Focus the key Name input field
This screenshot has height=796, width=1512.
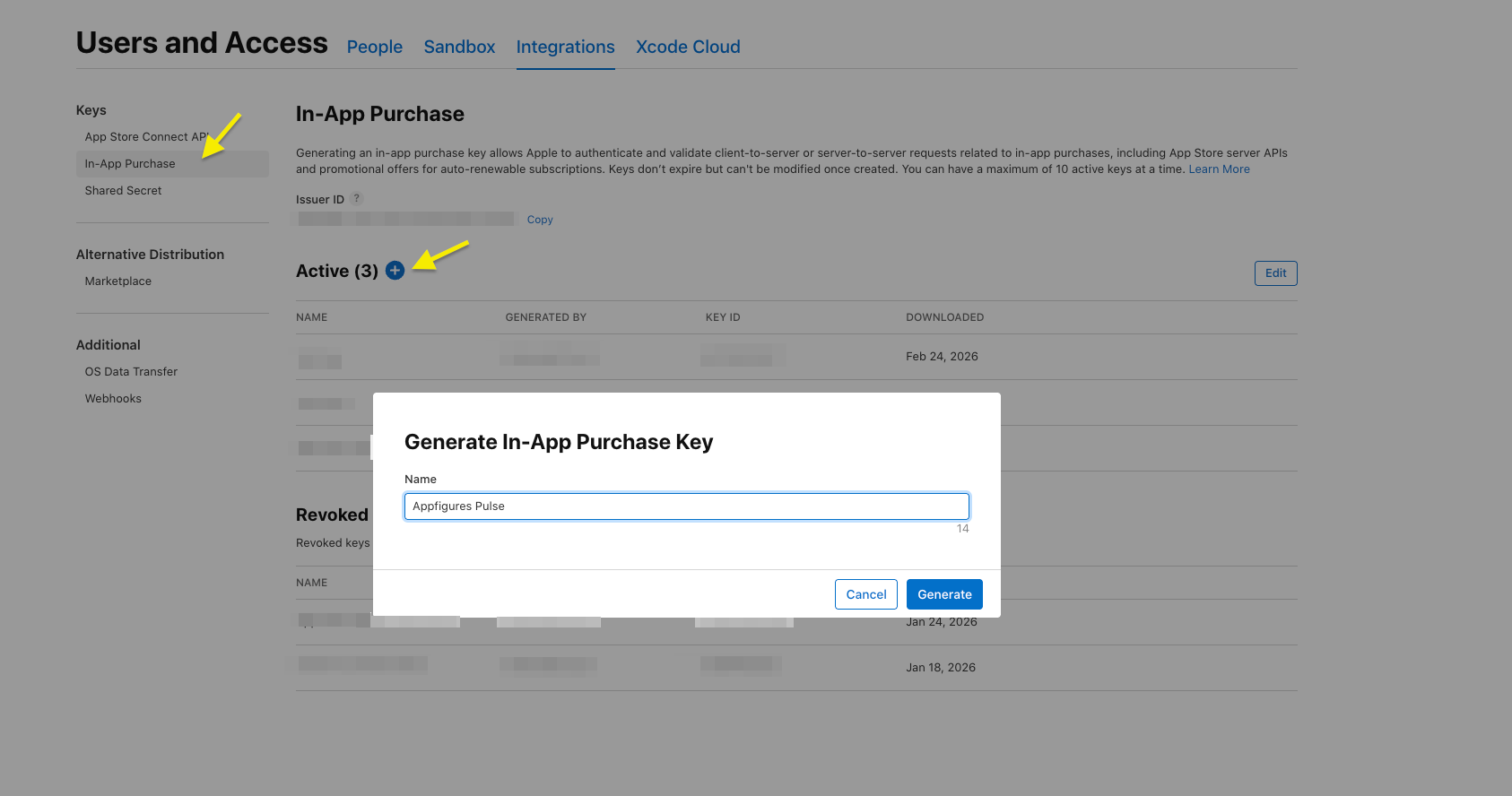[687, 506]
